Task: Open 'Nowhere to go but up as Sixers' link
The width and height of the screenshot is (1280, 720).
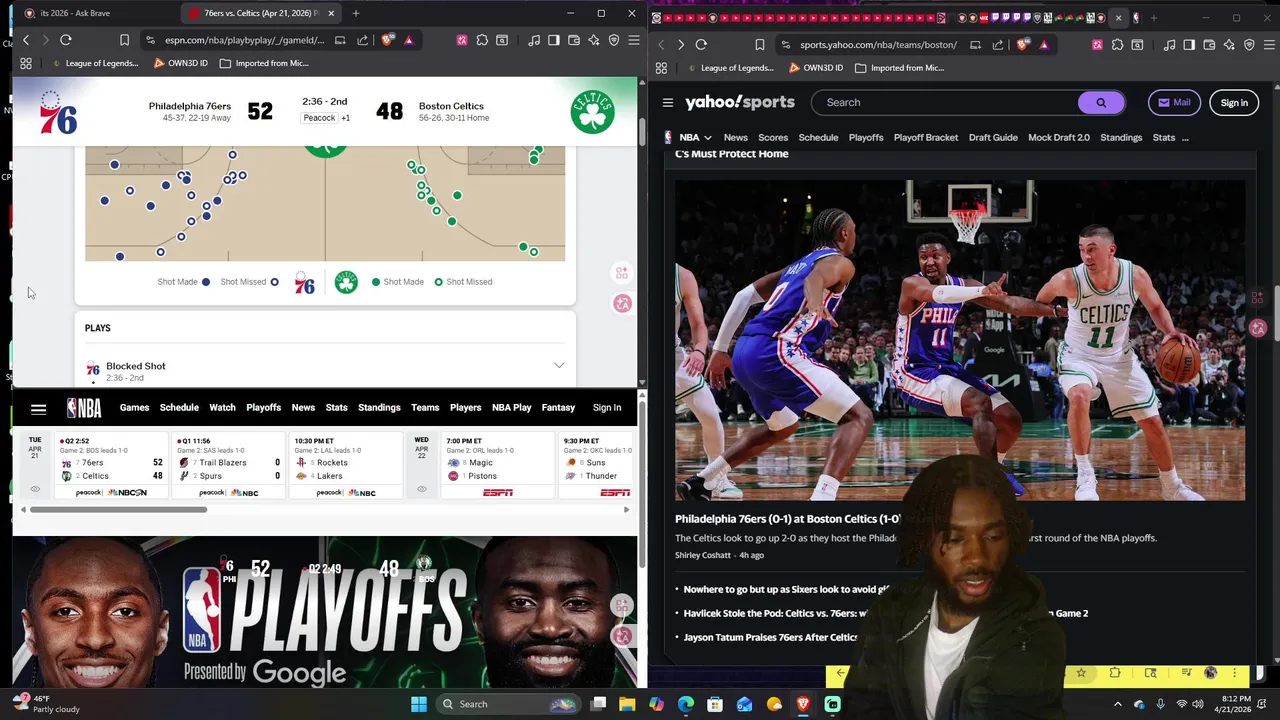Action: tap(786, 590)
